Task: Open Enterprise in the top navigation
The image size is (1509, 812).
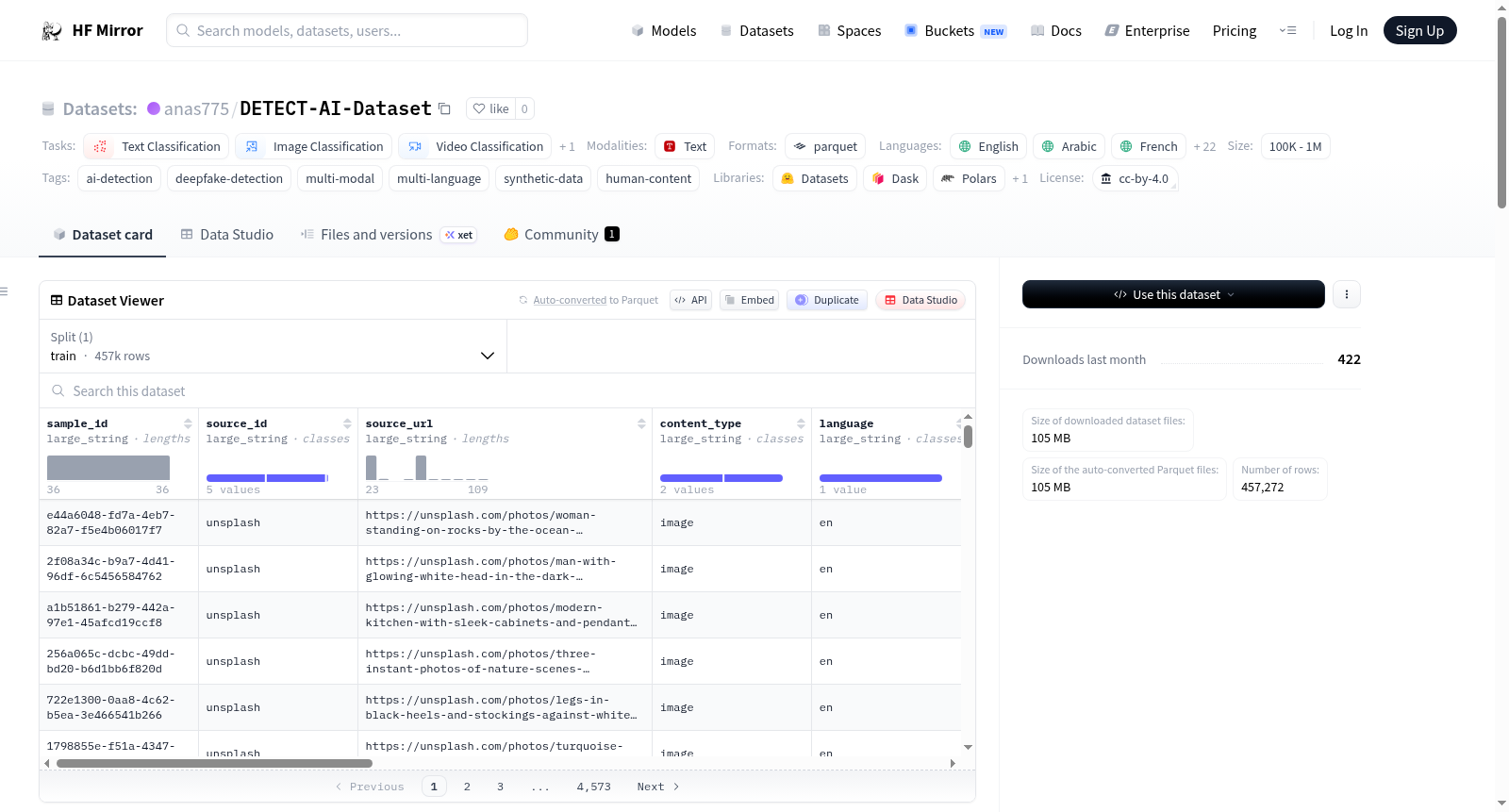Action: (1147, 31)
